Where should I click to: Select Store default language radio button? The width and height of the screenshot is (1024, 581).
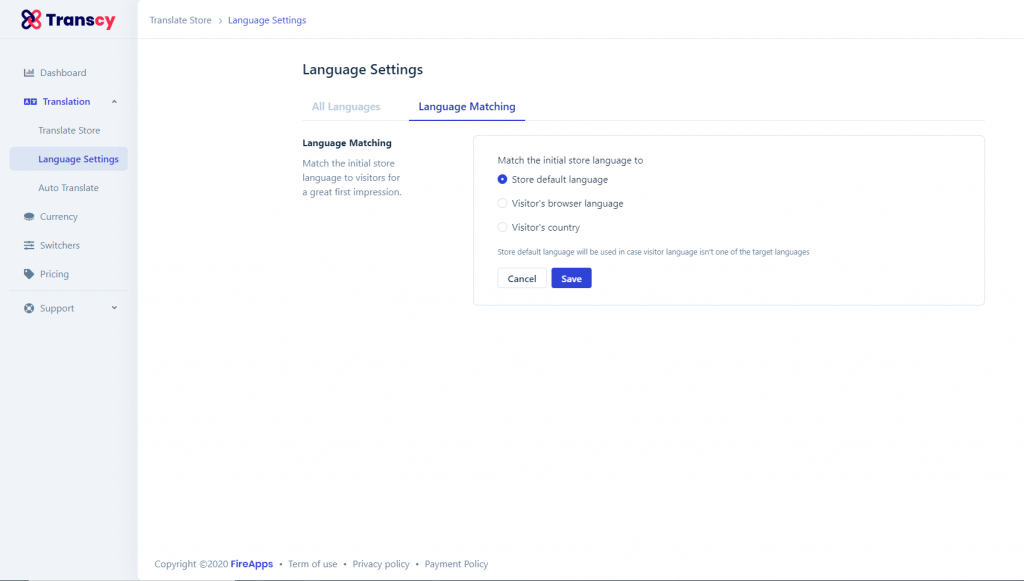[502, 180]
